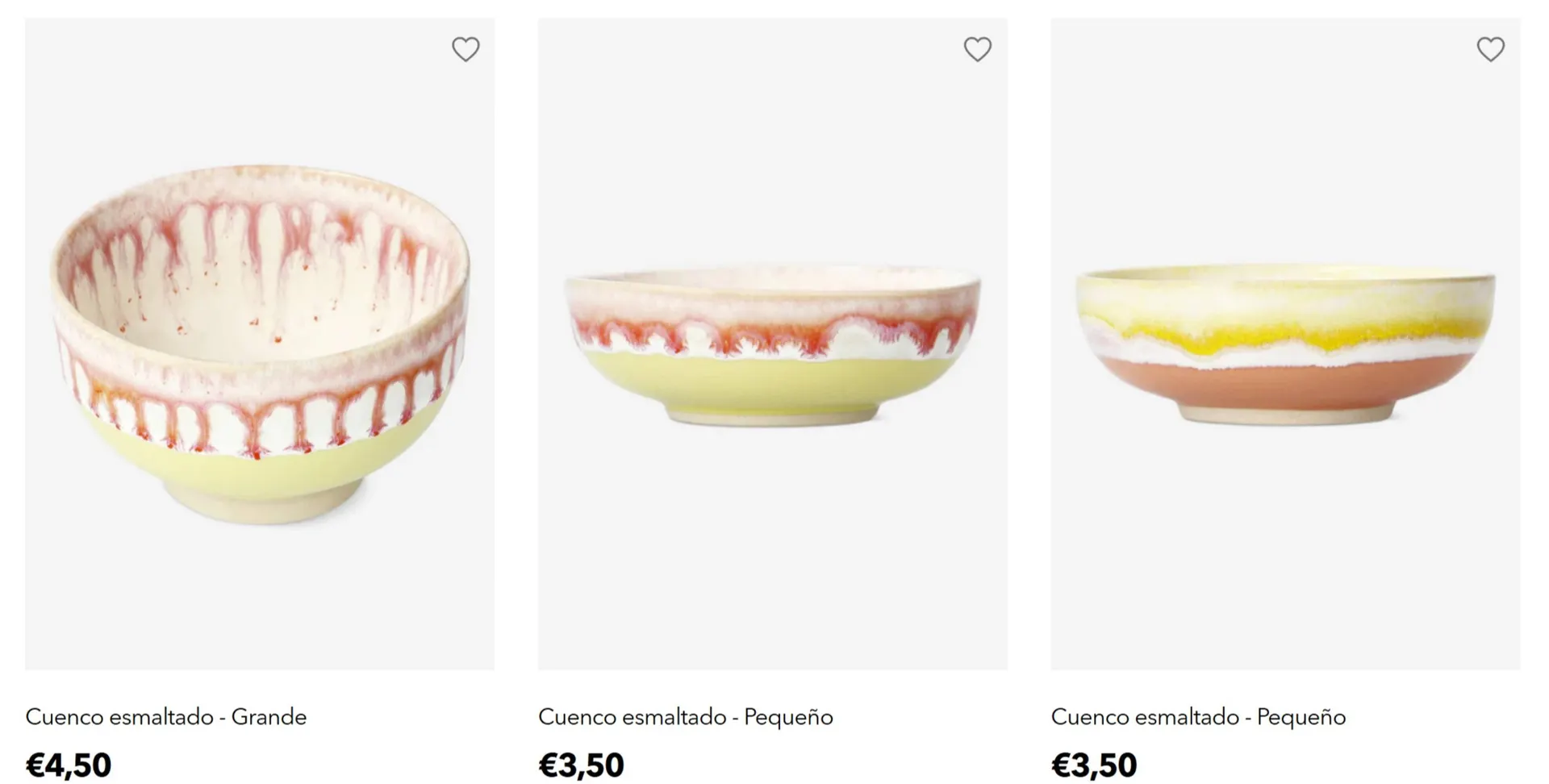Open the large pink drip bowl image
This screenshot has height=784, width=1549.
coord(260,343)
